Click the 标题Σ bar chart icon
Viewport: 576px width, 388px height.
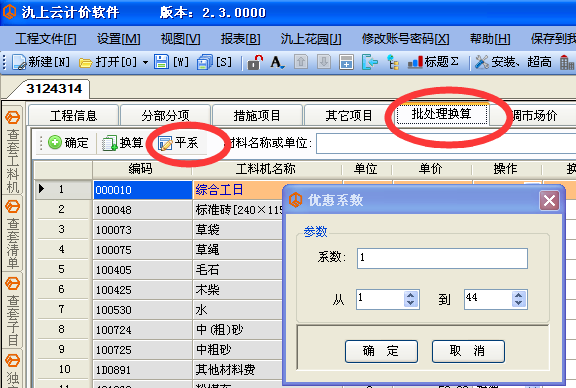[433, 62]
